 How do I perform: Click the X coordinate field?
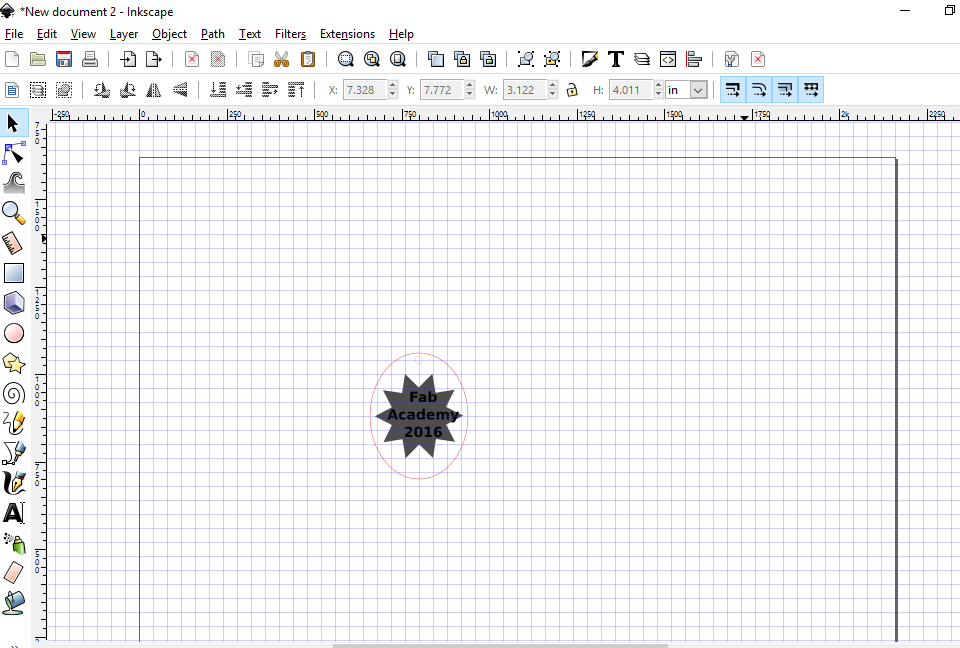coord(366,90)
